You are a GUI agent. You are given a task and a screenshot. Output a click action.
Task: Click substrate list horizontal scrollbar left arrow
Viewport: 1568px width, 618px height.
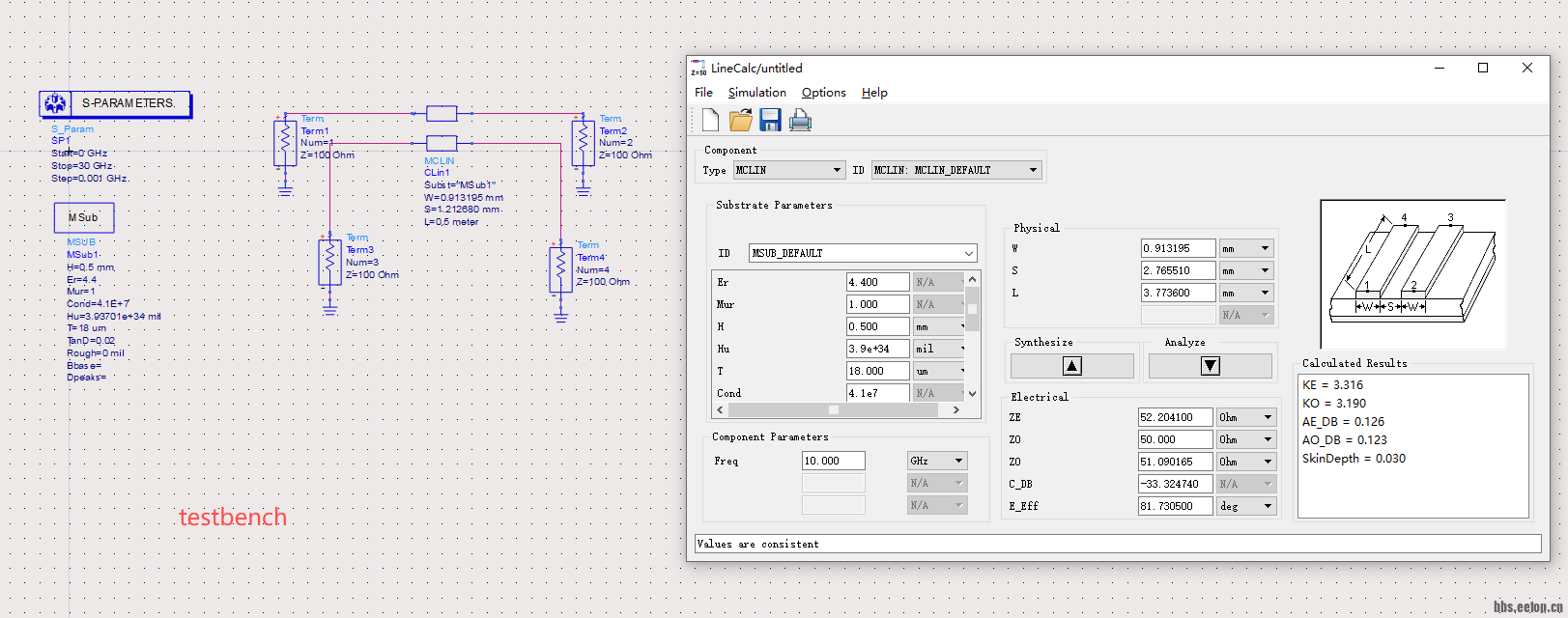click(x=720, y=409)
